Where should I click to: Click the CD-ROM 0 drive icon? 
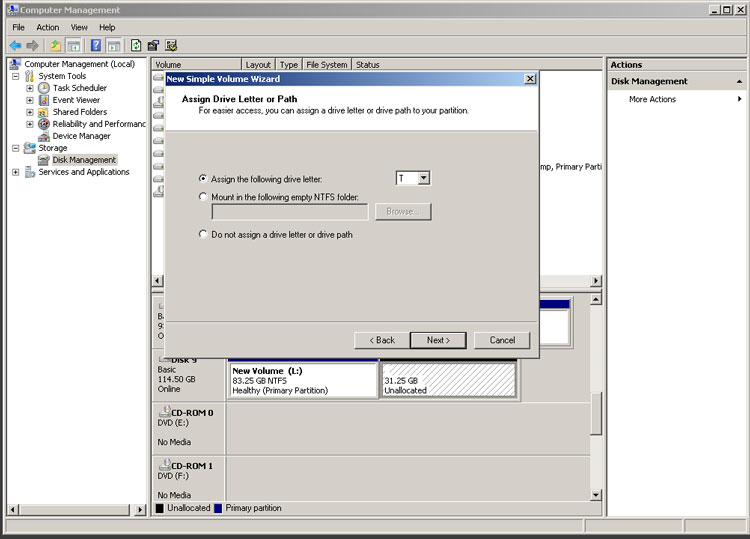[165, 411]
